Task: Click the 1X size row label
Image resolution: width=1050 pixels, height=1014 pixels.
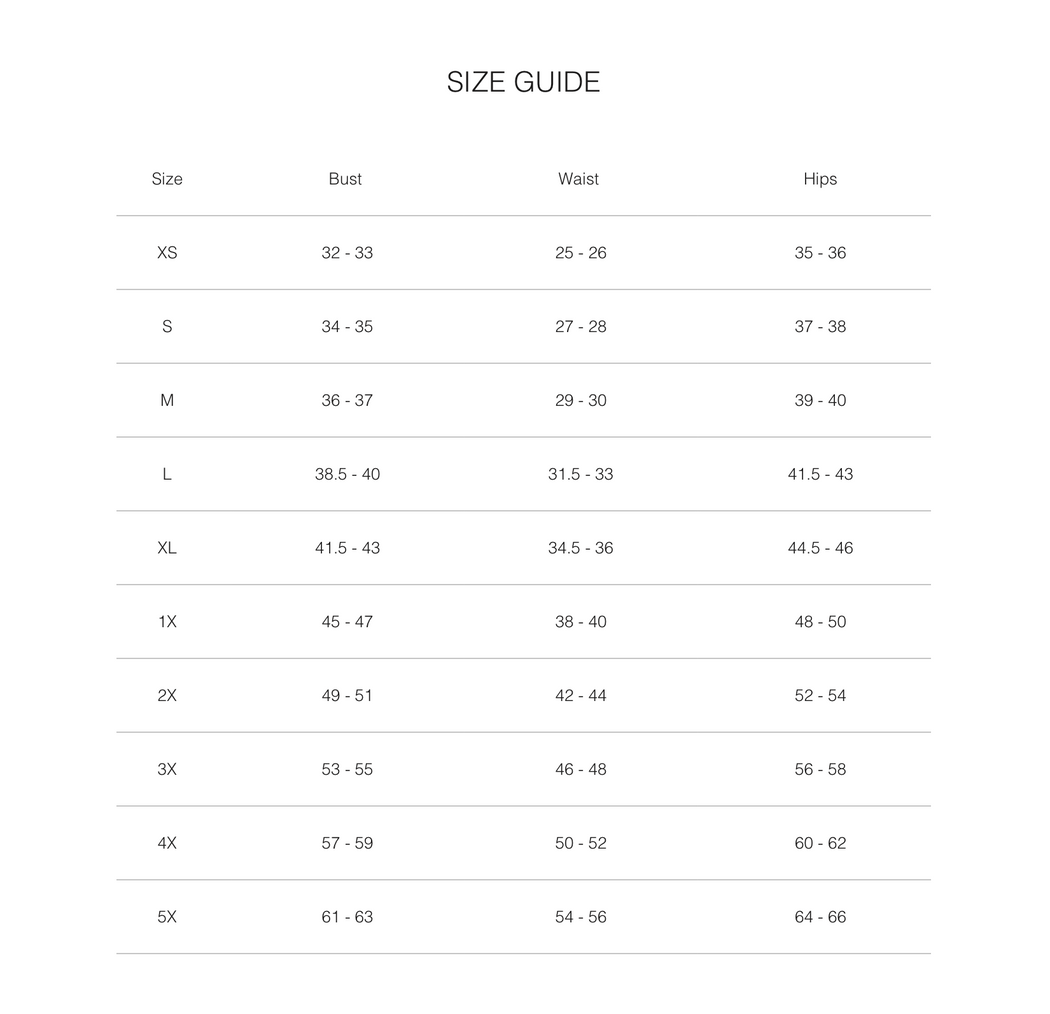Action: (x=167, y=622)
